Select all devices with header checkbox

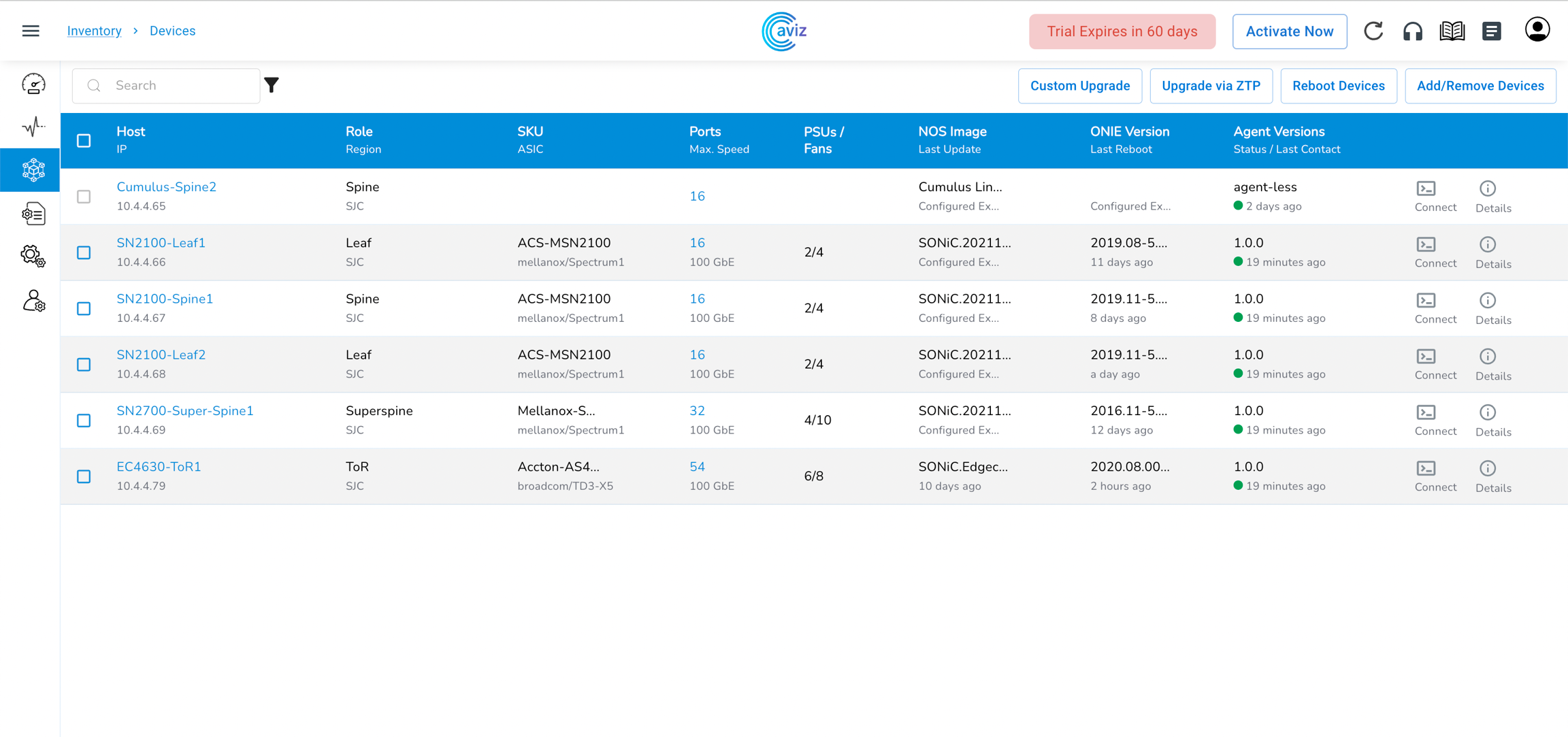[84, 140]
